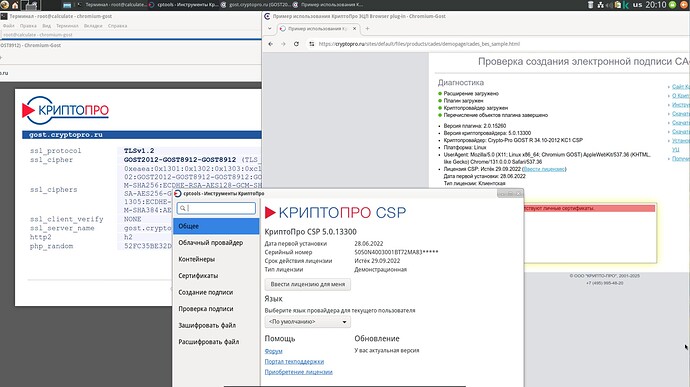Open the 'Портал техподдержки' link
This screenshot has width=690, height=387.
pyautogui.click(x=294, y=361)
